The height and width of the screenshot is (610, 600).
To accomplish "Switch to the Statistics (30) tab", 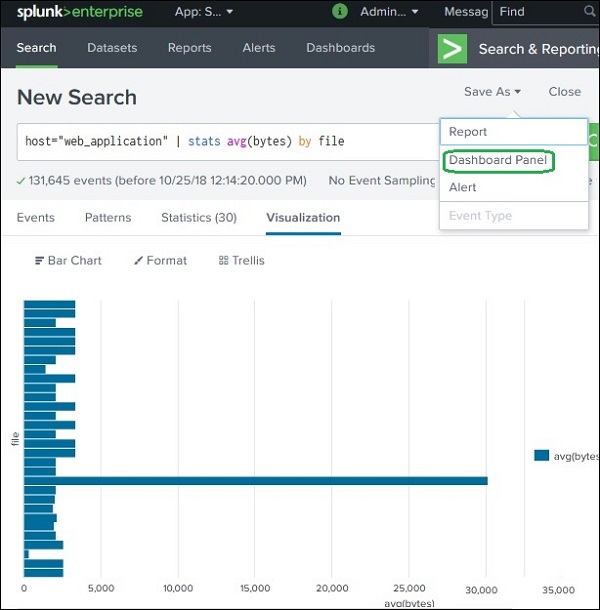I will (199, 217).
